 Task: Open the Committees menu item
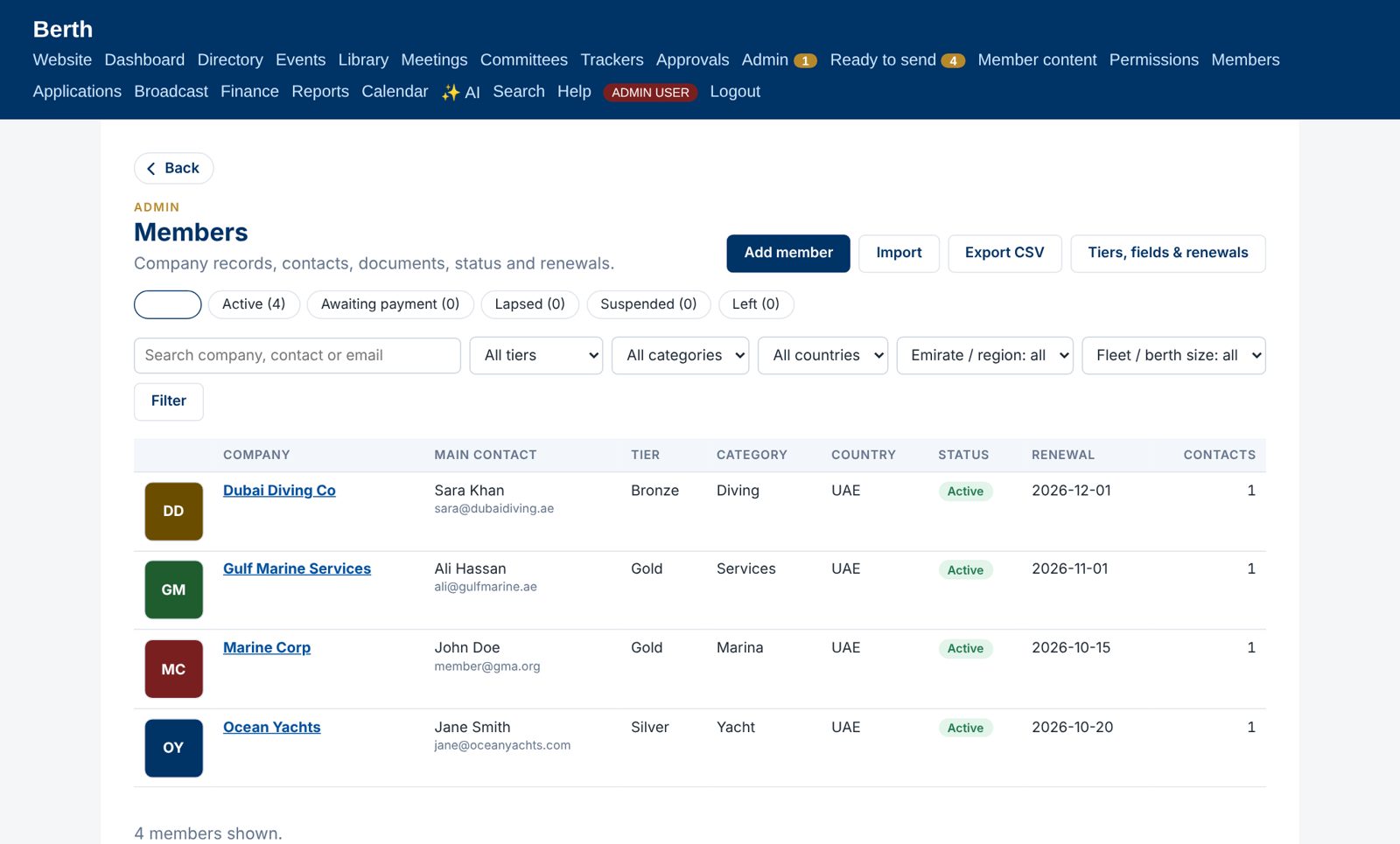524,59
